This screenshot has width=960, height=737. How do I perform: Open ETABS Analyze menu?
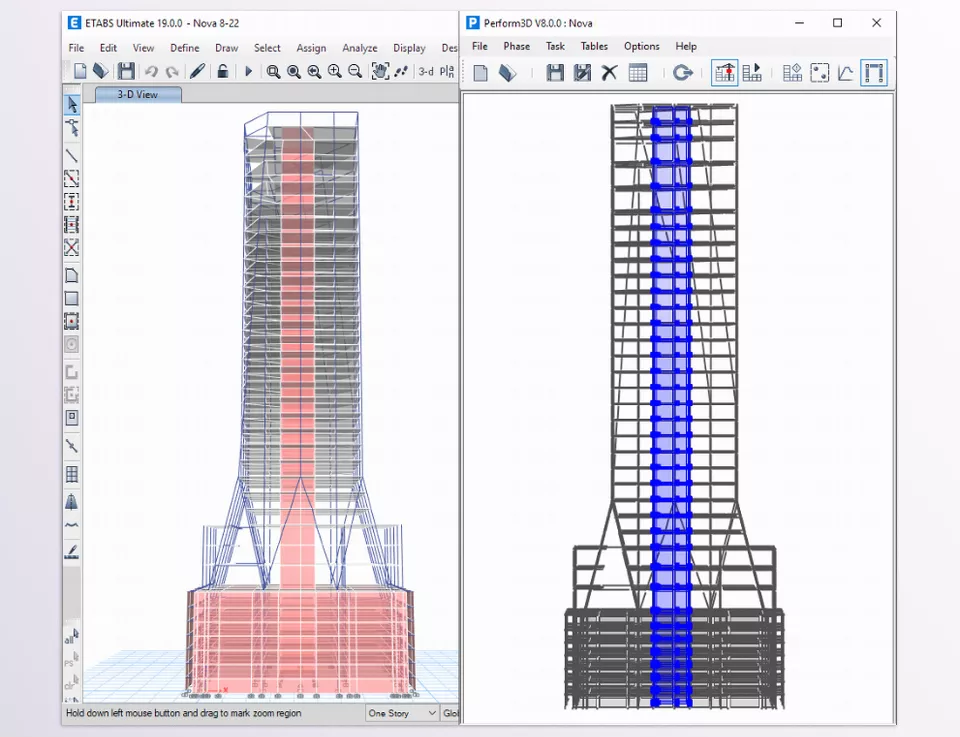(359, 48)
